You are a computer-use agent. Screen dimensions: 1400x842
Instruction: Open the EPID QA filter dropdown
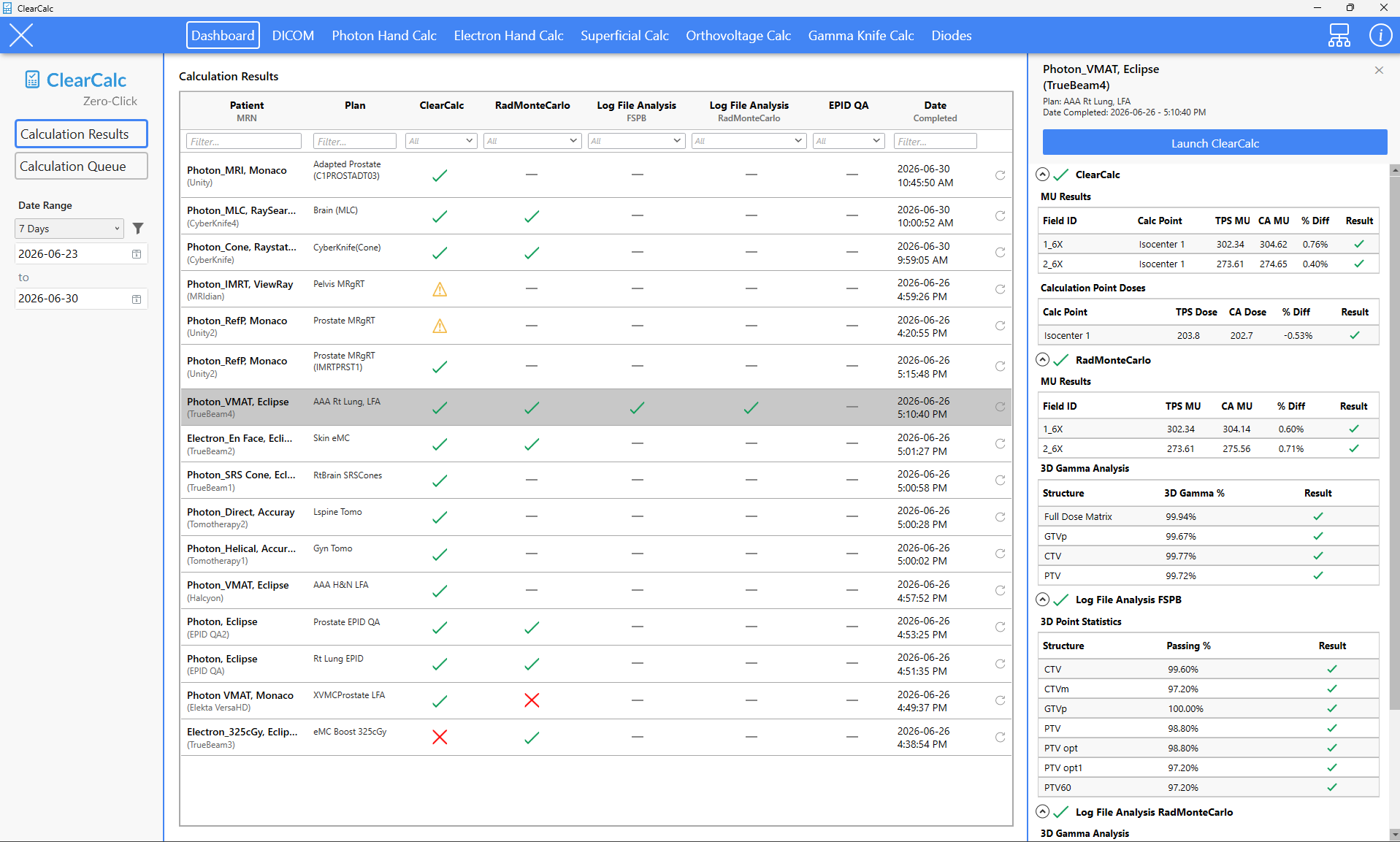click(x=849, y=141)
